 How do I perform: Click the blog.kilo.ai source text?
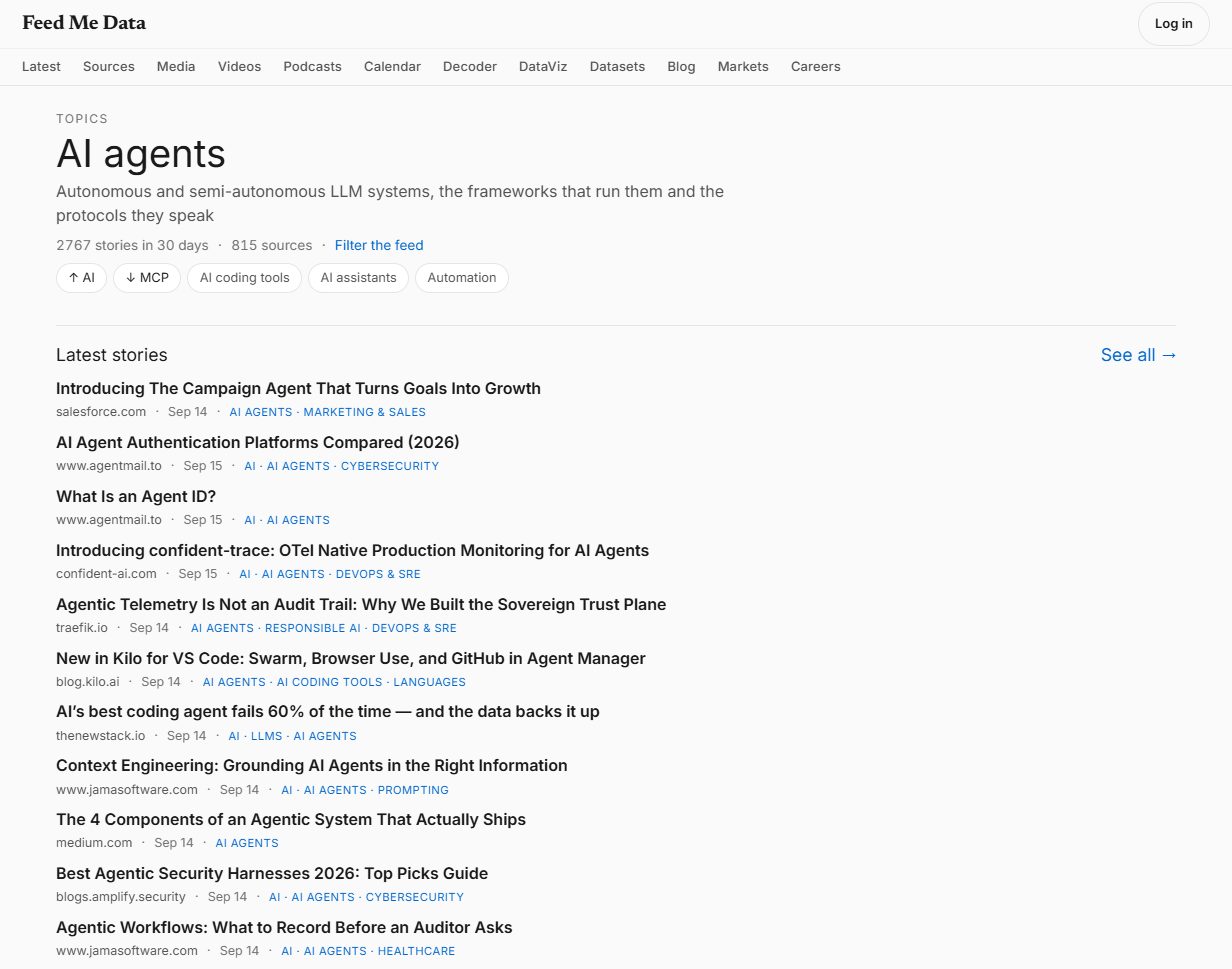tap(88, 682)
